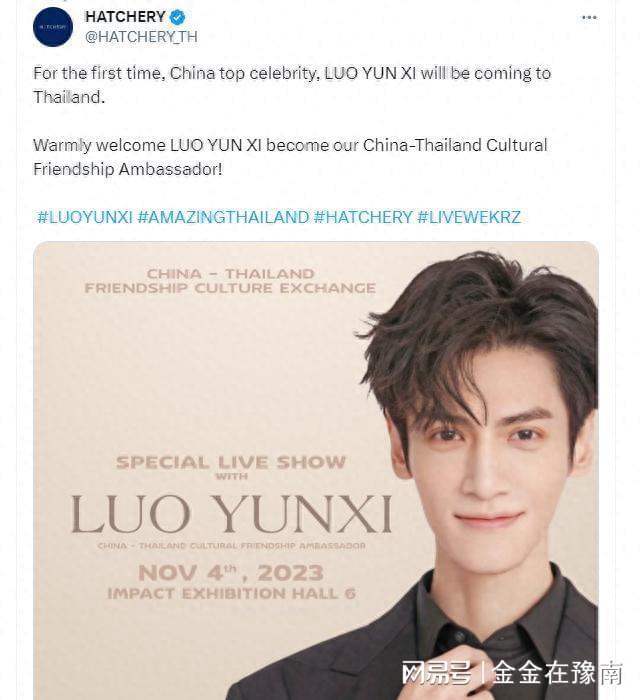Screen dimensions: 640x700
Task: Click the 金金在豫南 watermark text
Action: coord(557,673)
